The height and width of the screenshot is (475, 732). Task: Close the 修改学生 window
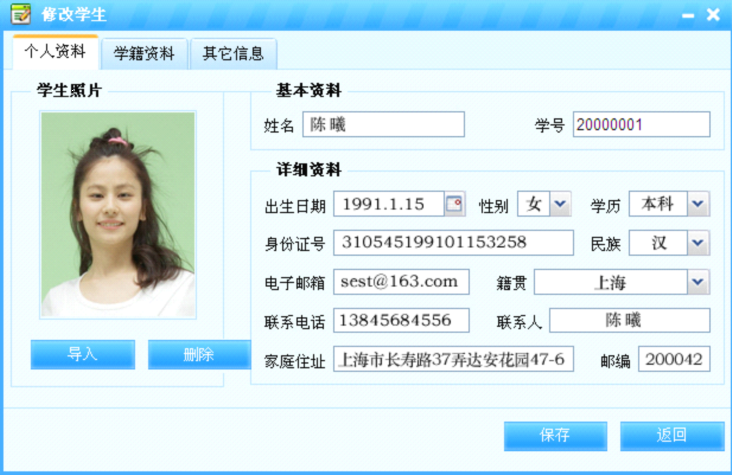(713, 15)
